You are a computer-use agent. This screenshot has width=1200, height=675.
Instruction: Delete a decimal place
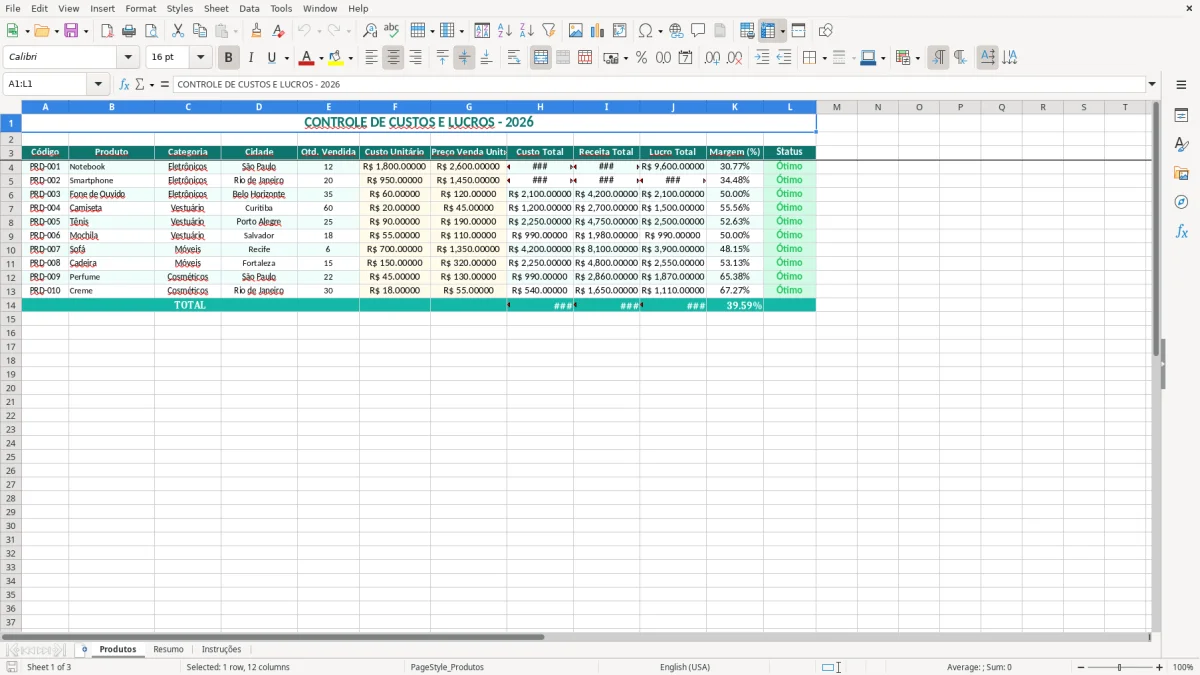[734, 58]
